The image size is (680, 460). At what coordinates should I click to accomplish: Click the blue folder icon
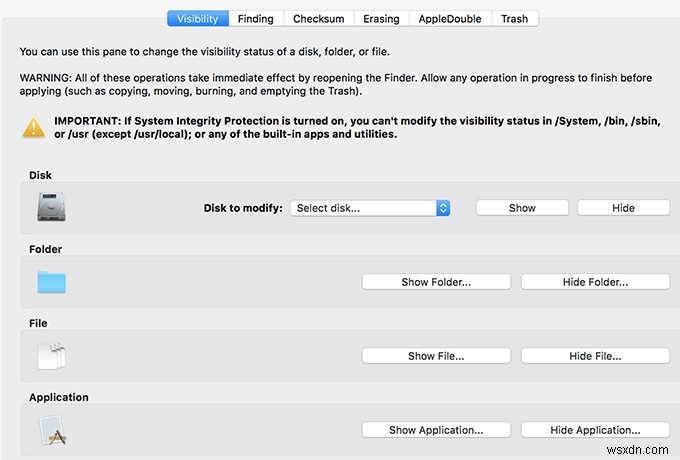51,281
